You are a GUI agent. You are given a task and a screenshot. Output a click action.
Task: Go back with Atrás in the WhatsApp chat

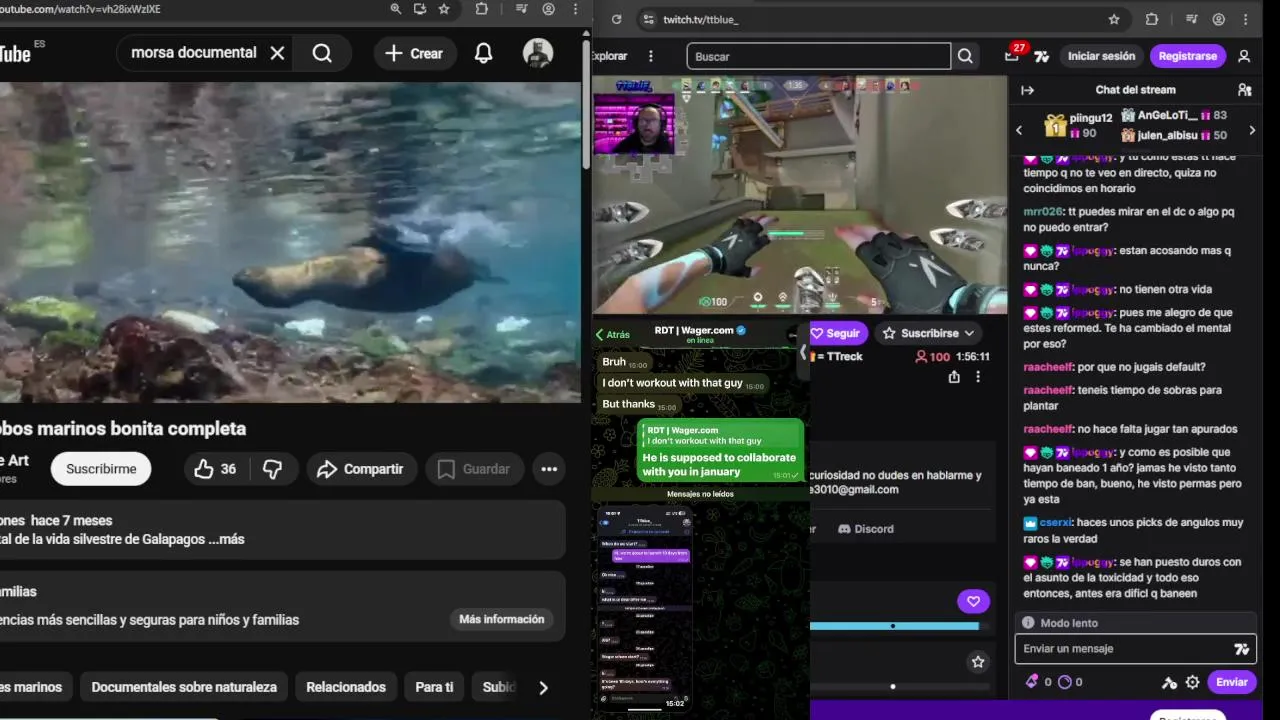613,335
